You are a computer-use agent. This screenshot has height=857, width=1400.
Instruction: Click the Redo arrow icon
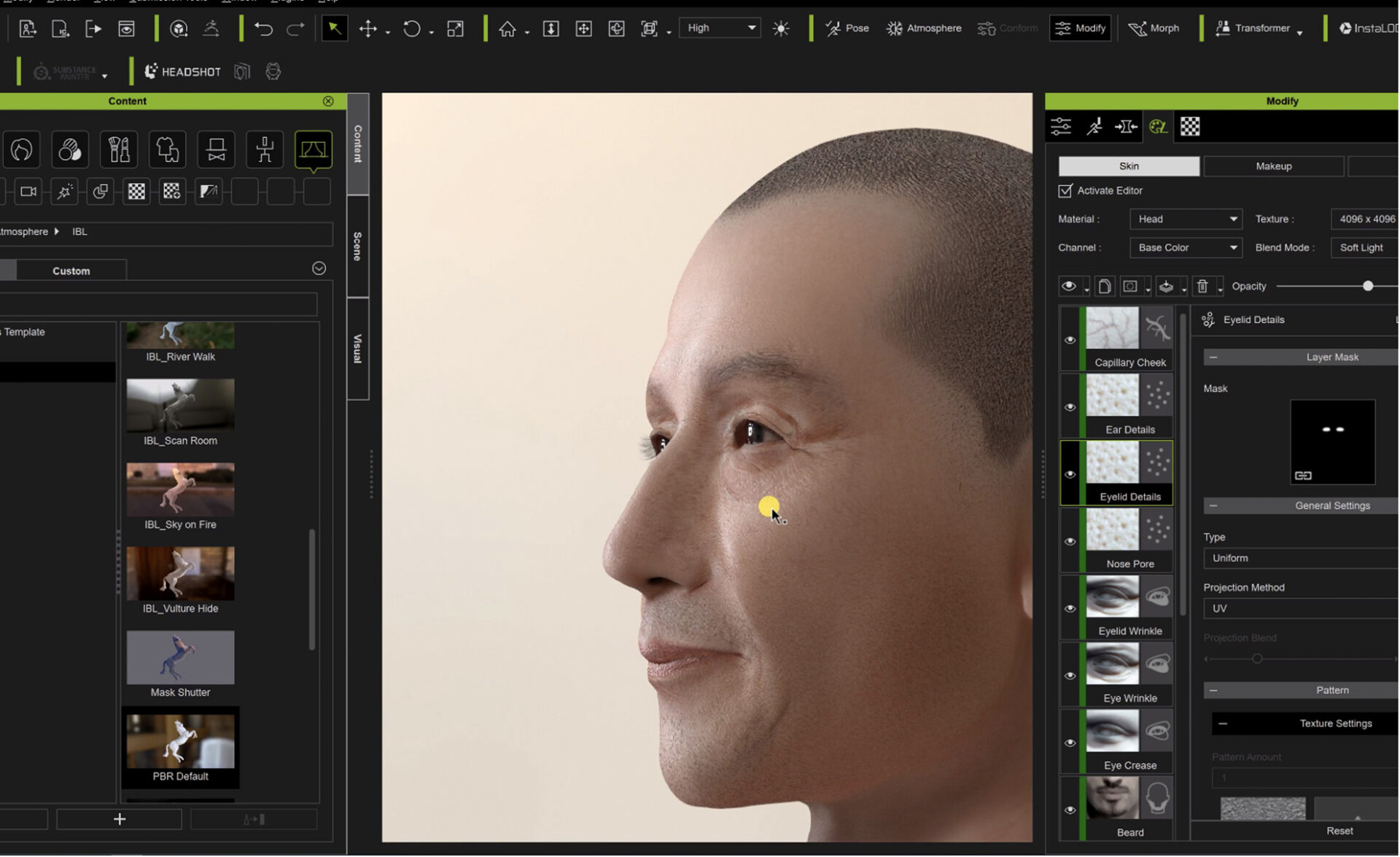pos(295,28)
